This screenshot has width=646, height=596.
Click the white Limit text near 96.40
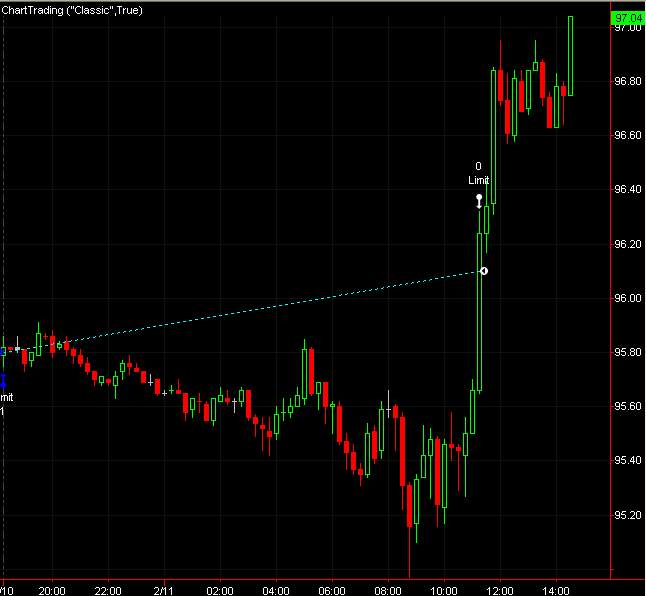pos(478,180)
